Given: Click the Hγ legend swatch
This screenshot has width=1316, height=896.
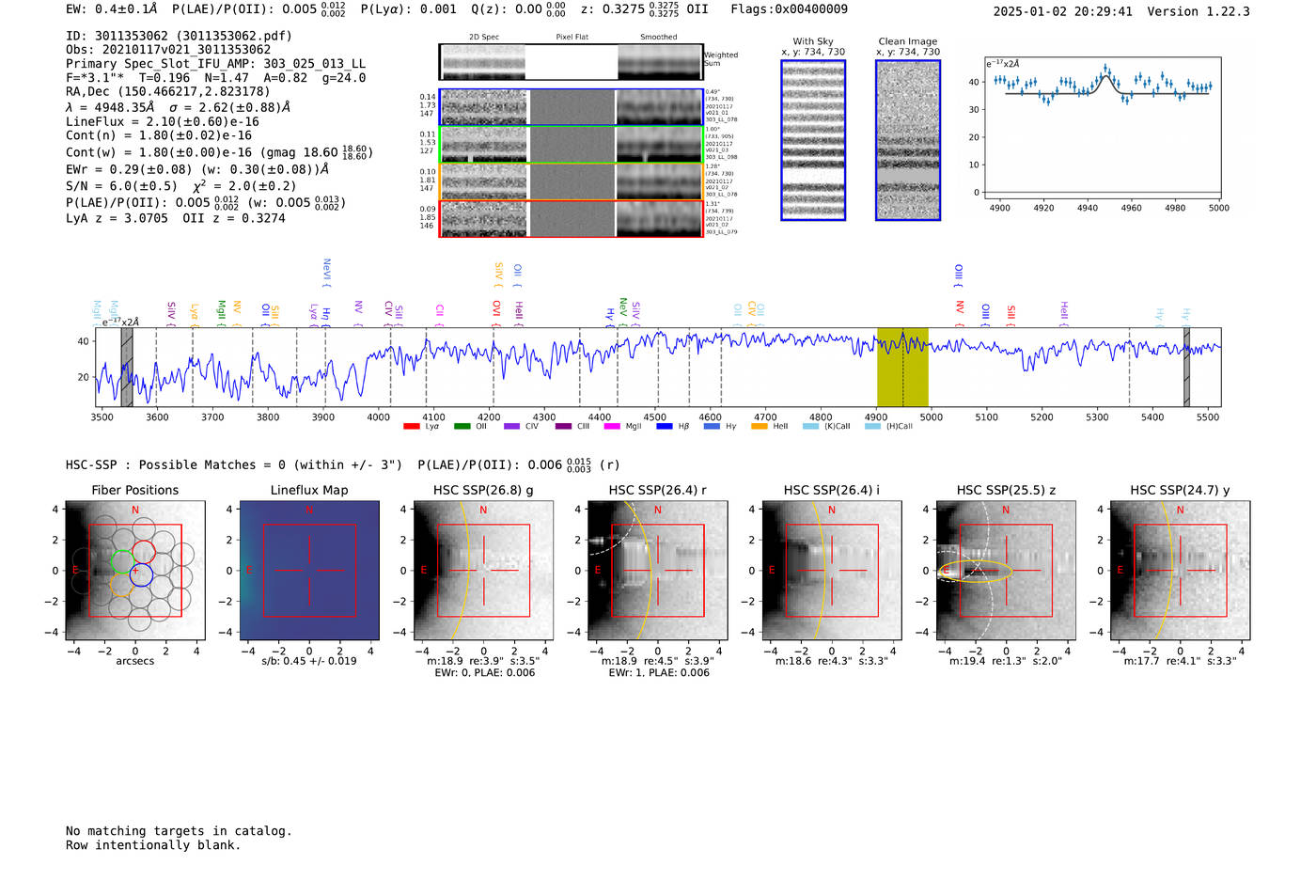Looking at the screenshot, I should tap(712, 427).
